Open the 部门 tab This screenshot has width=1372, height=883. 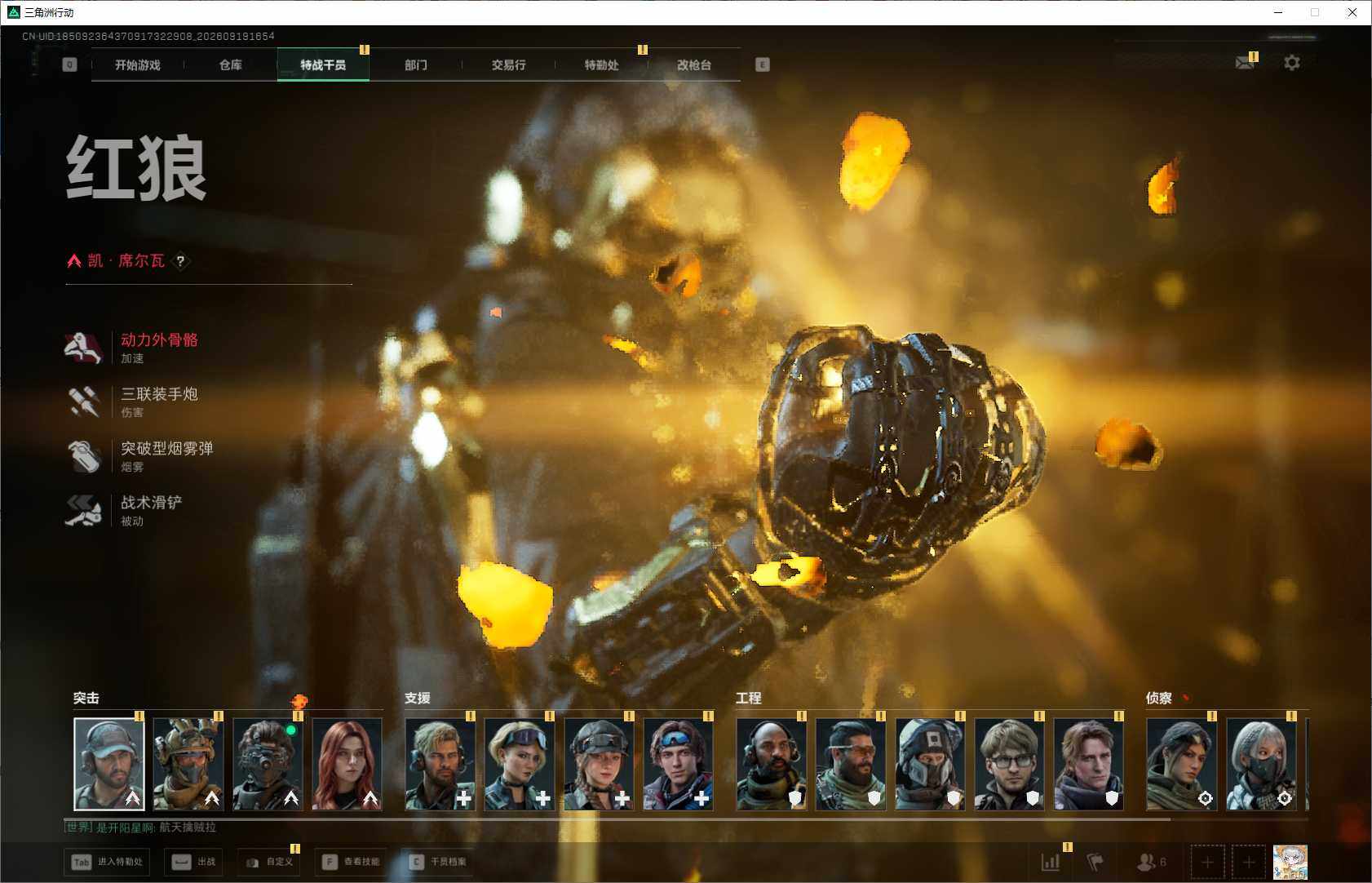pos(416,65)
